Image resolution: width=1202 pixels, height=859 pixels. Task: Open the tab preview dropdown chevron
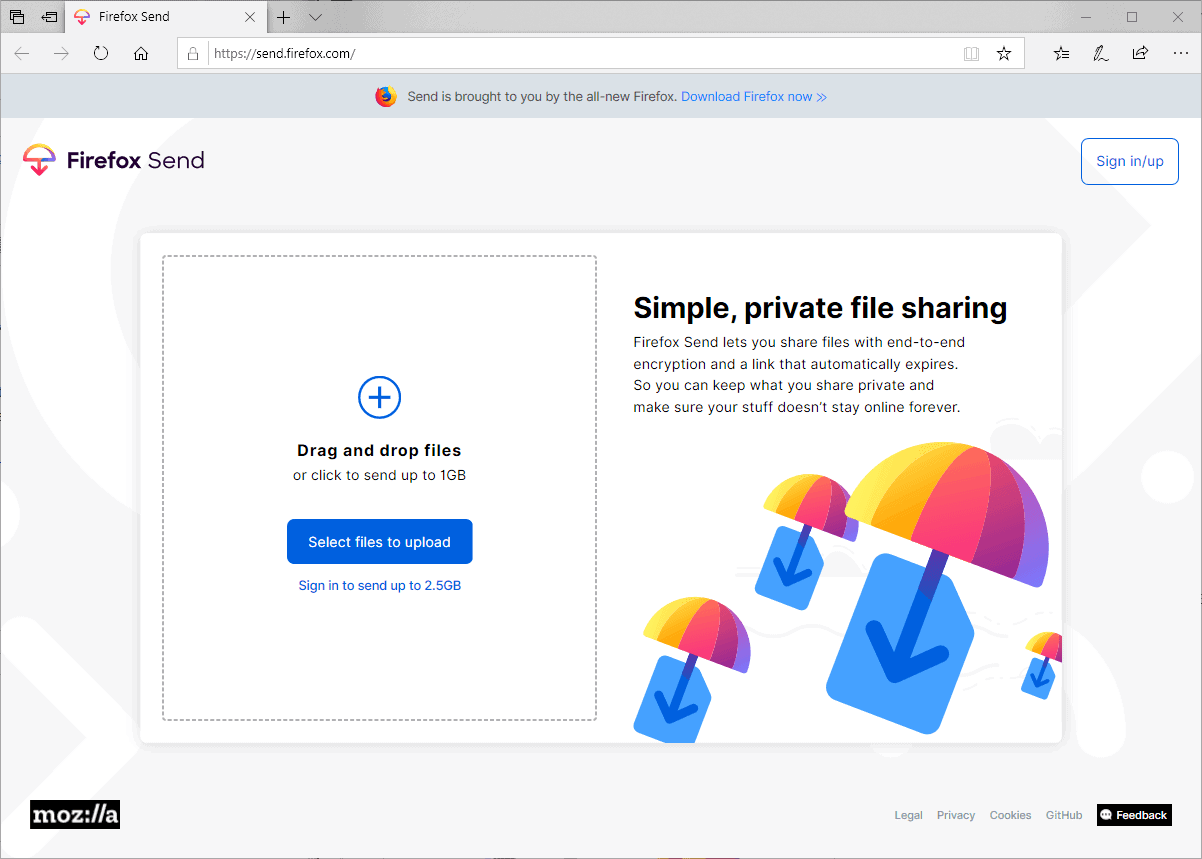[x=315, y=17]
